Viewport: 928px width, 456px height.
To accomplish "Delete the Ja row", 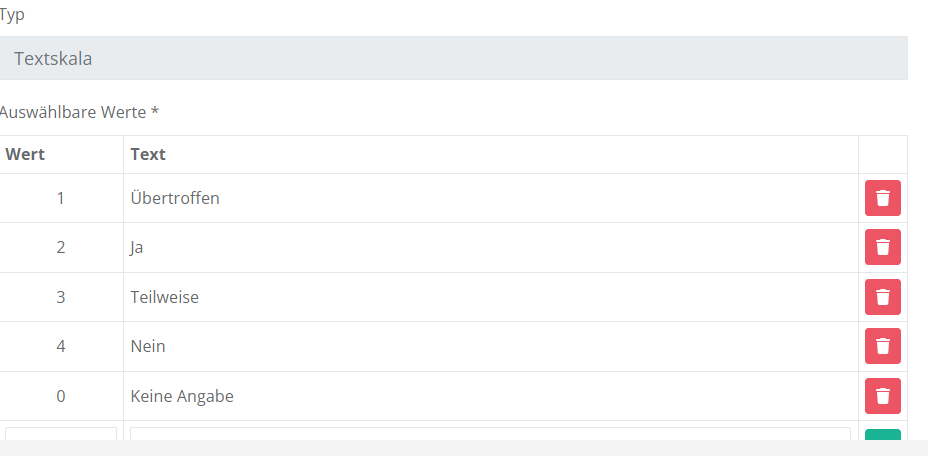I will point(882,247).
